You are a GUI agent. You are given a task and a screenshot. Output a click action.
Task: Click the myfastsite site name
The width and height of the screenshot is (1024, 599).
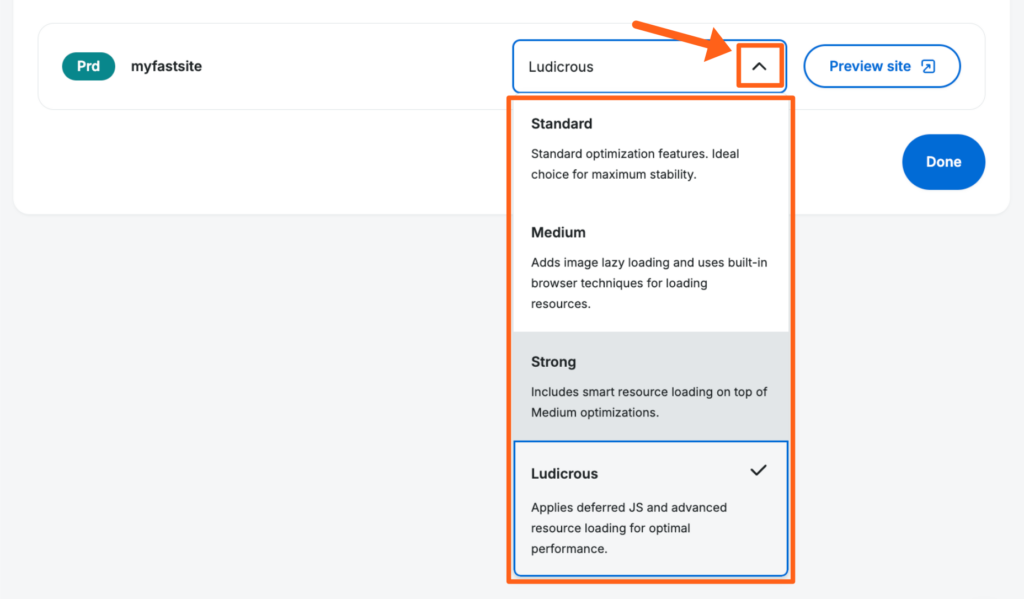click(166, 67)
